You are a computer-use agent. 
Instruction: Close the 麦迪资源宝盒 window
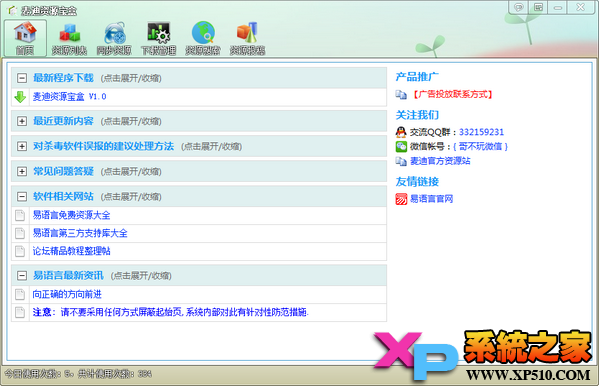point(581,7)
